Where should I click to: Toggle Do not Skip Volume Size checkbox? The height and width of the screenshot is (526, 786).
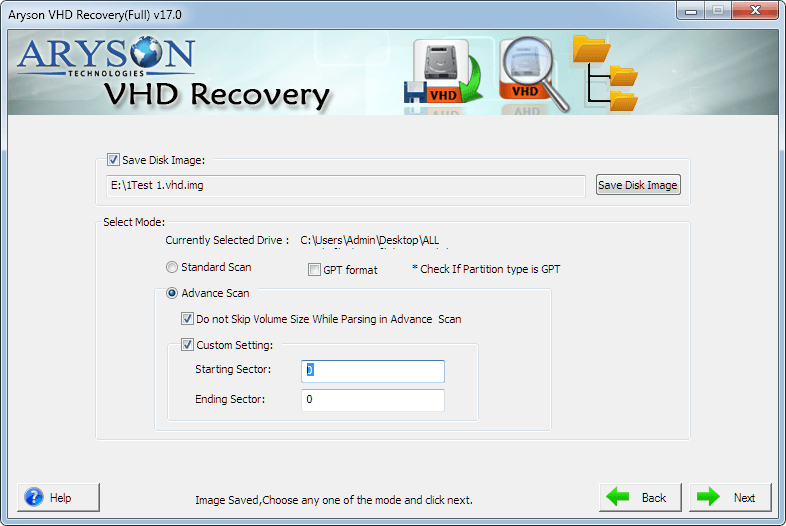coord(187,319)
